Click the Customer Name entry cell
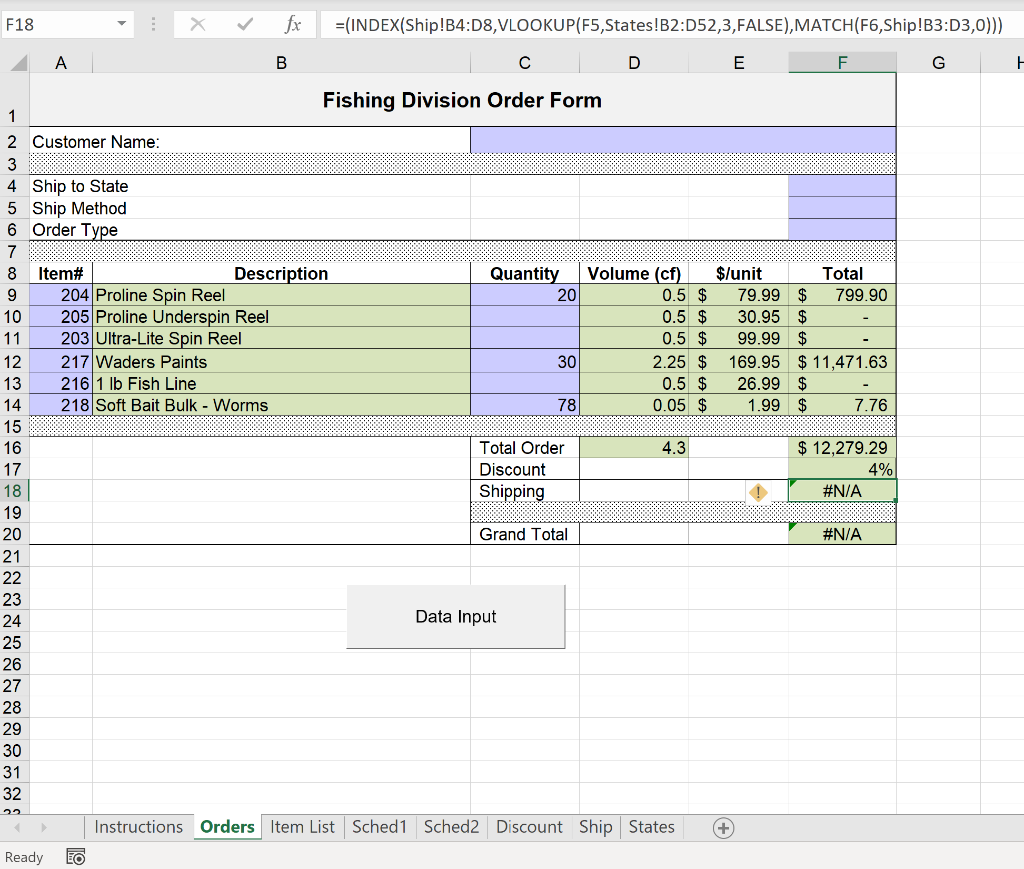Image resolution: width=1024 pixels, height=869 pixels. (683, 140)
